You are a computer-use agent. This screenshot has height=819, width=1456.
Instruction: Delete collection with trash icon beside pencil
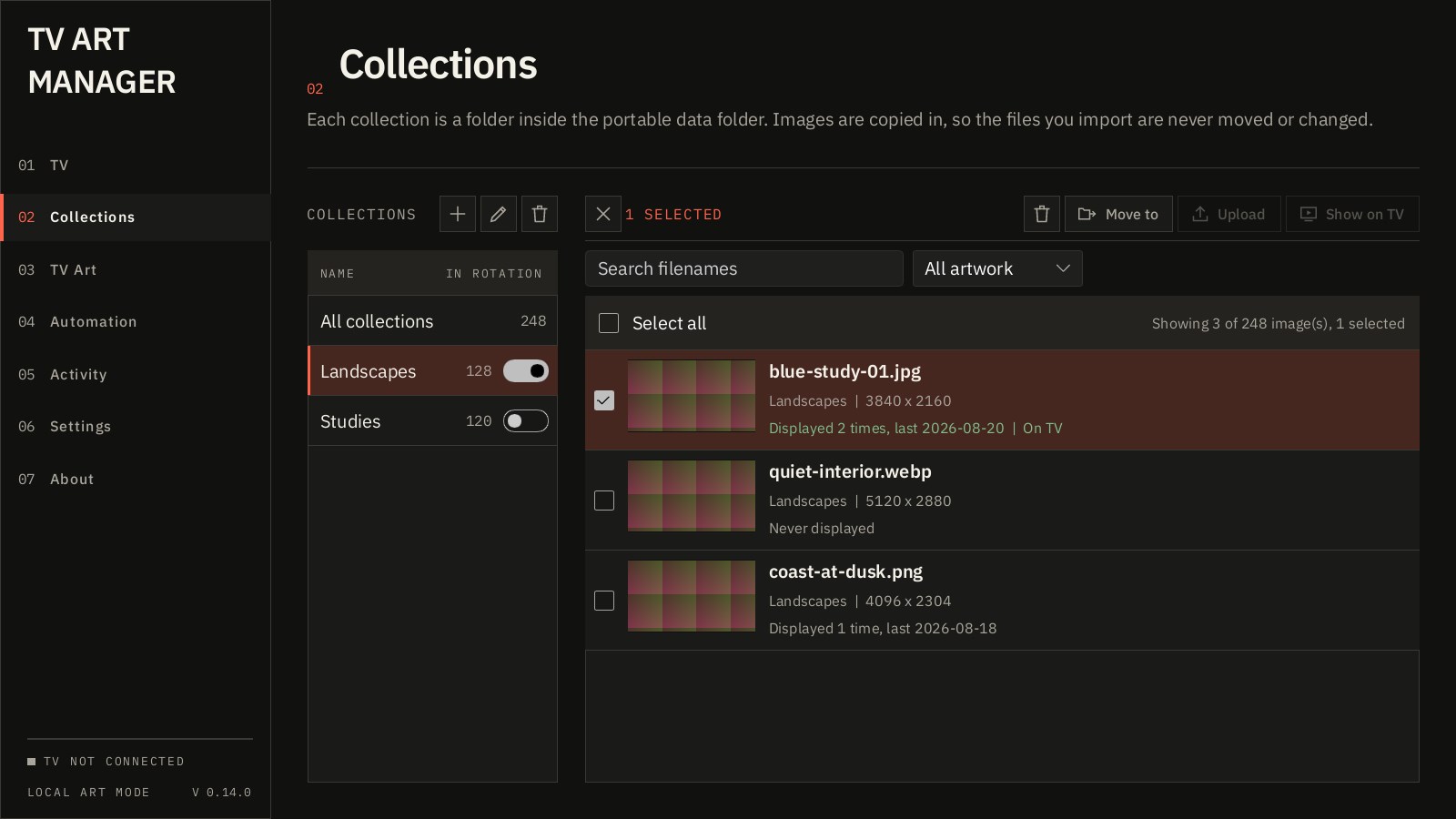pyautogui.click(x=540, y=214)
